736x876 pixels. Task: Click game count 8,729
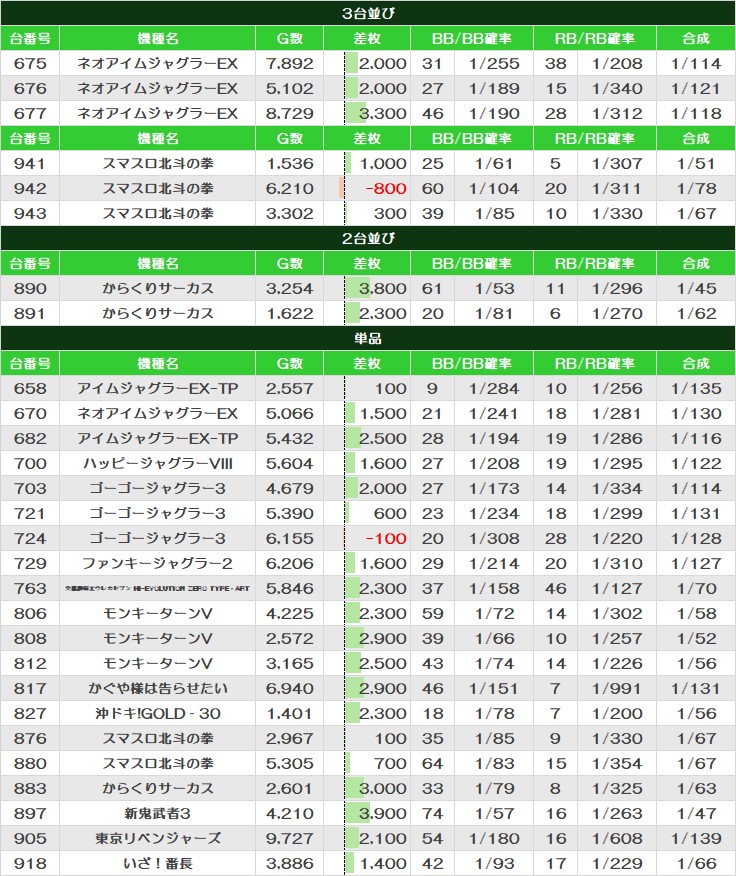289,113
